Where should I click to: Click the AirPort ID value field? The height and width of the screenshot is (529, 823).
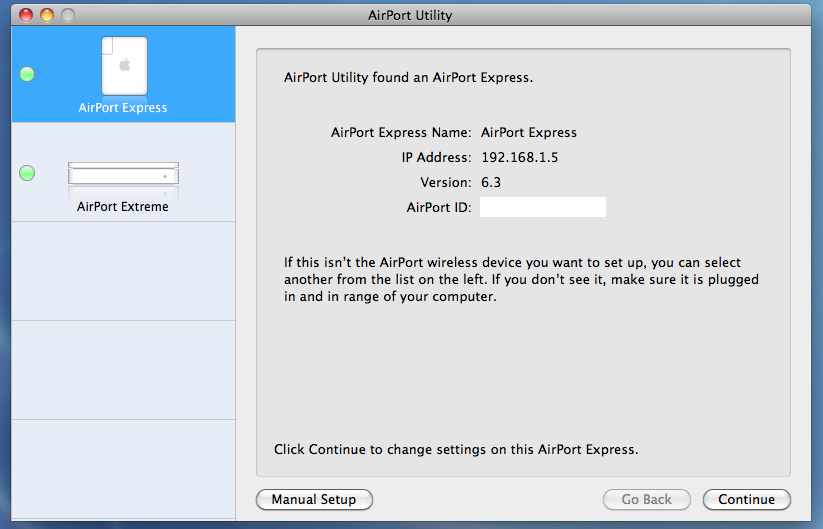[x=543, y=207]
